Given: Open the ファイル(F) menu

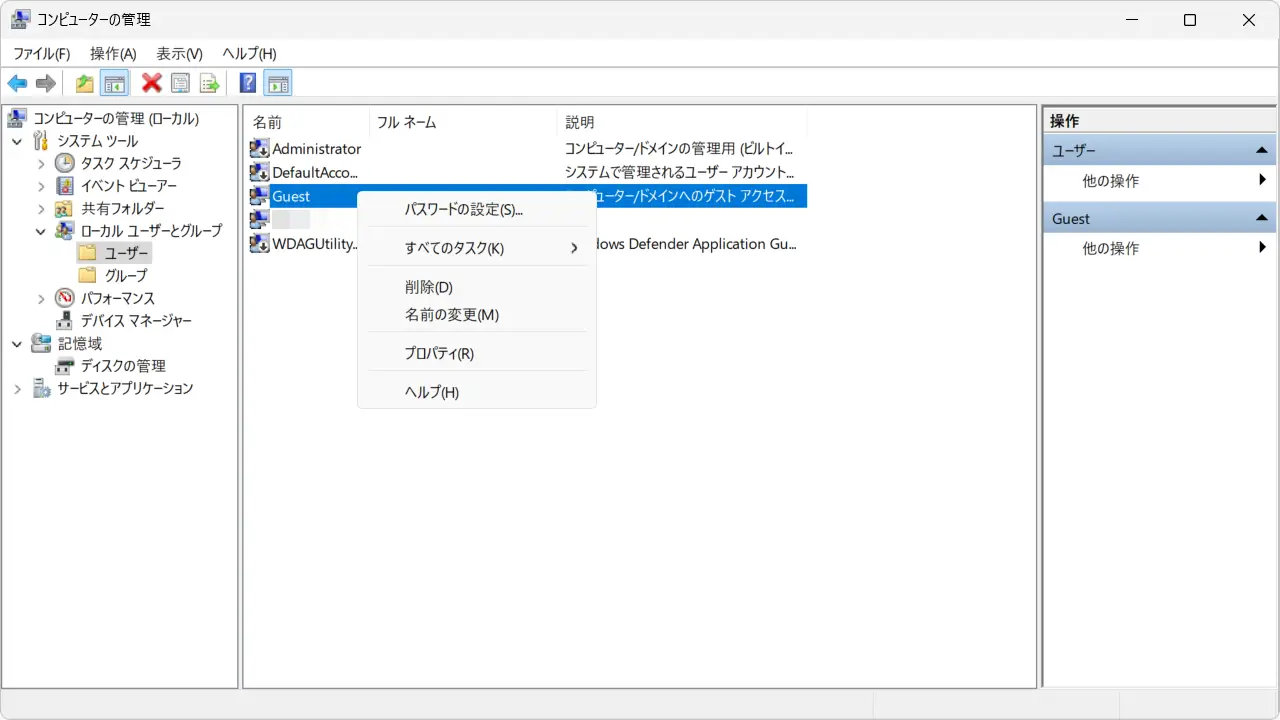Looking at the screenshot, I should (41, 54).
